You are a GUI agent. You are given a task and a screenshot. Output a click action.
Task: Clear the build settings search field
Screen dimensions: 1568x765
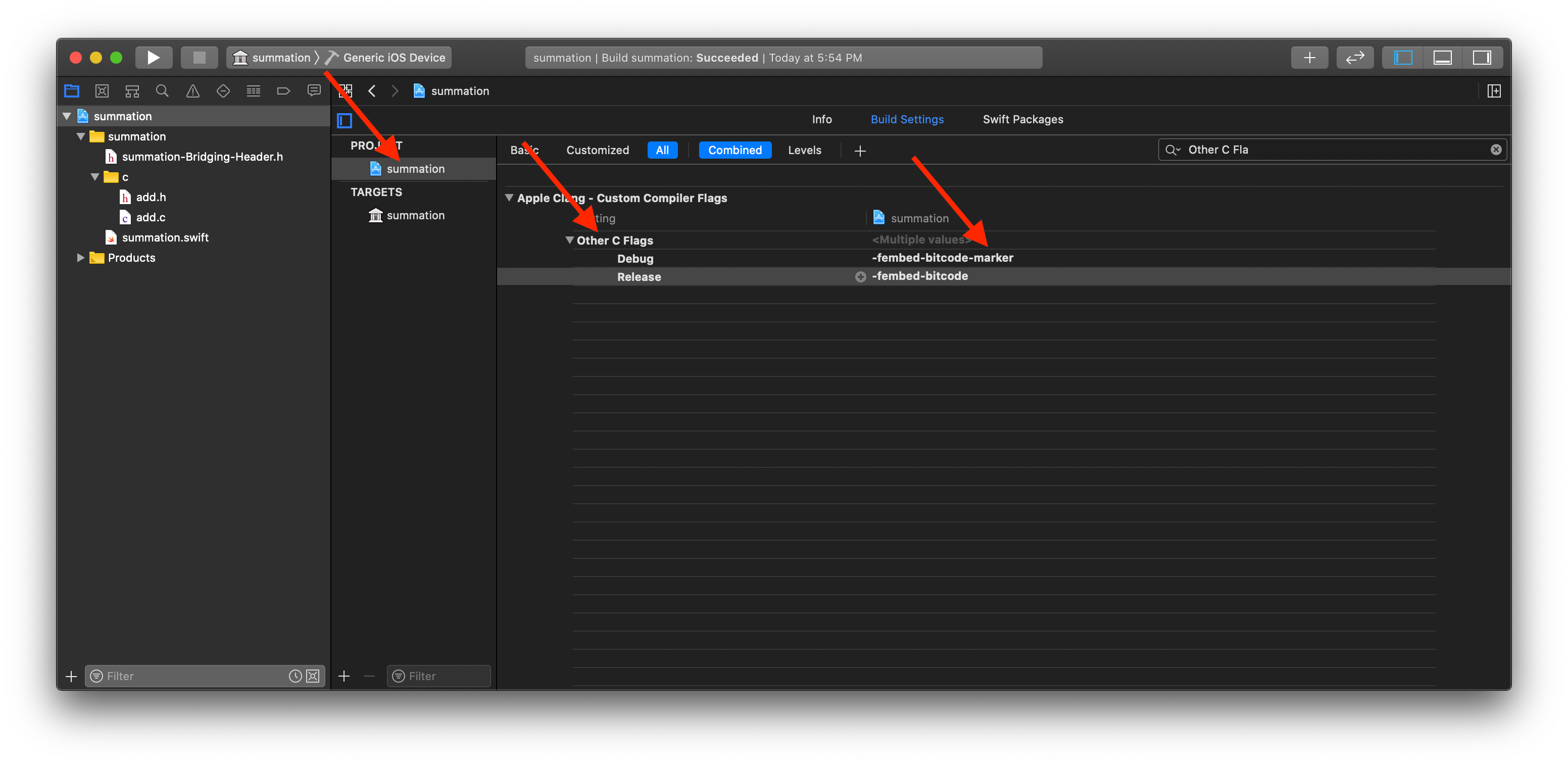pos(1496,150)
